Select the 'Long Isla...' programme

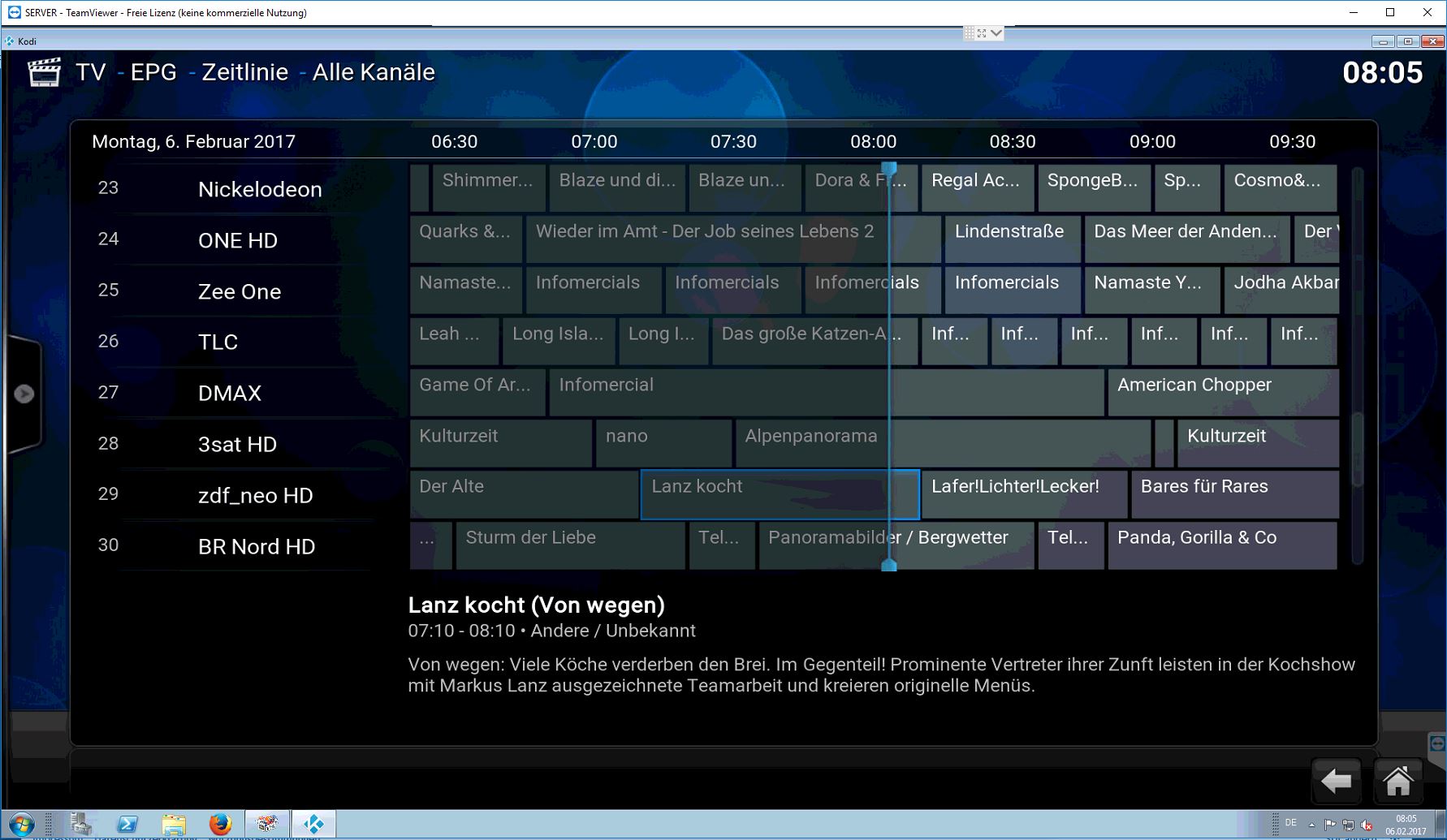pyautogui.click(x=559, y=342)
